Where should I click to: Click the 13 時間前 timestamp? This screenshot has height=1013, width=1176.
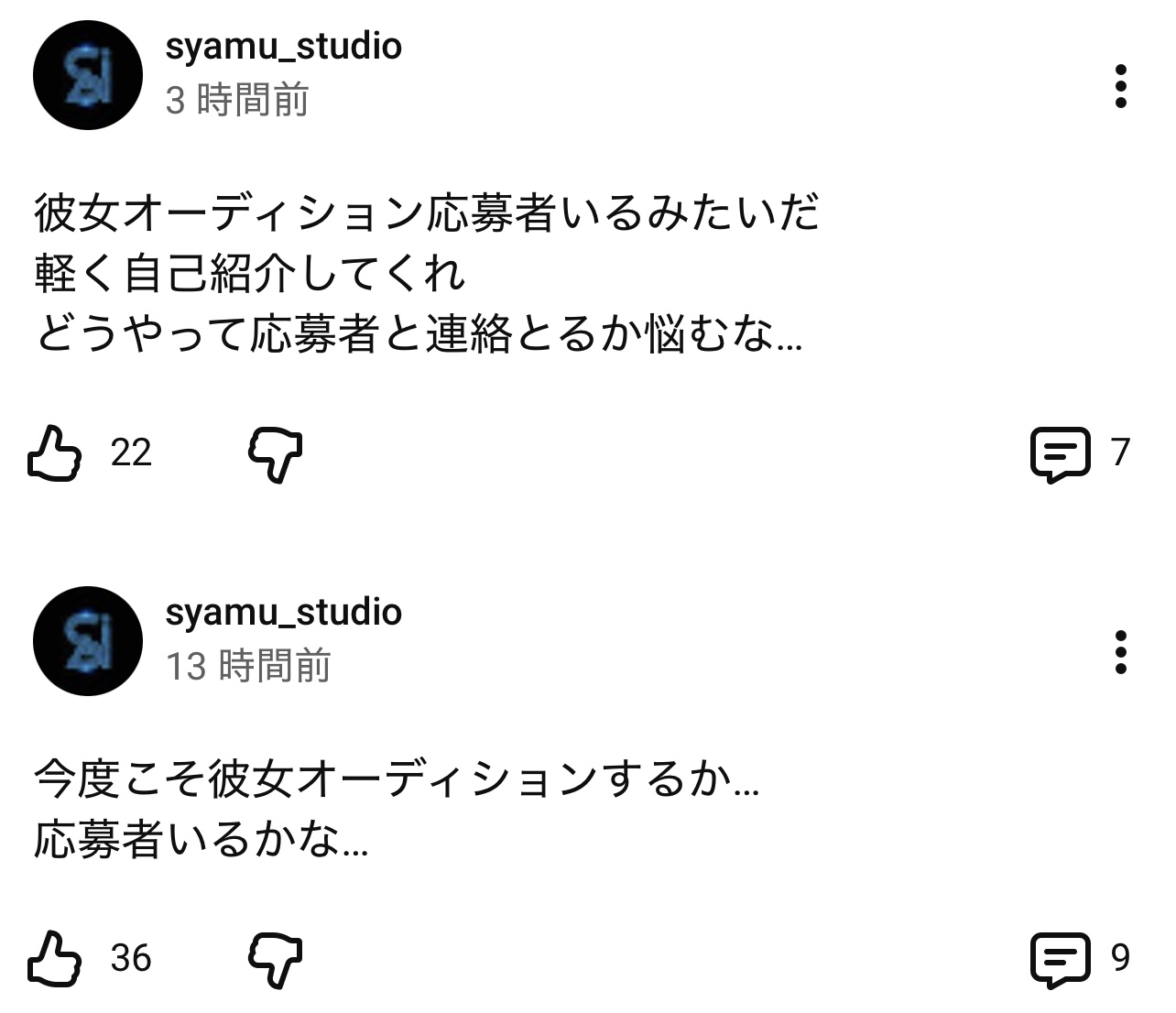[x=247, y=666]
